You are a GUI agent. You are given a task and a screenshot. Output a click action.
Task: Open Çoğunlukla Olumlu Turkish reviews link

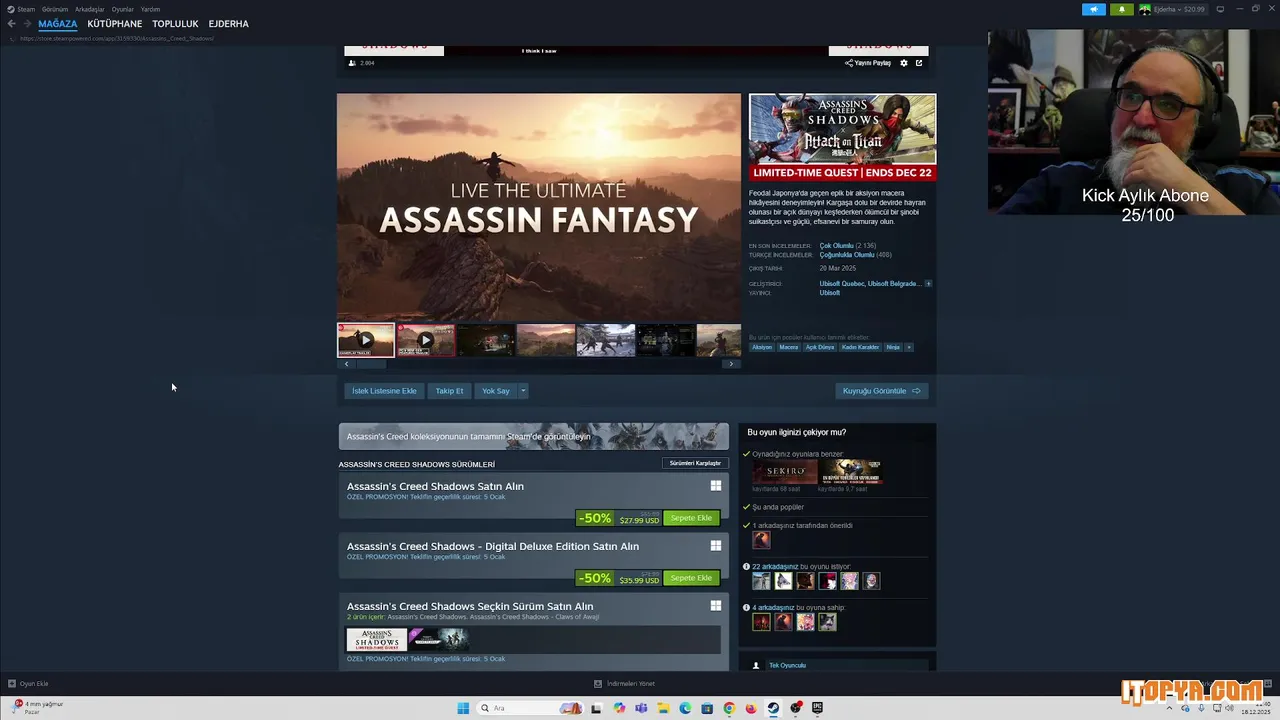click(847, 255)
